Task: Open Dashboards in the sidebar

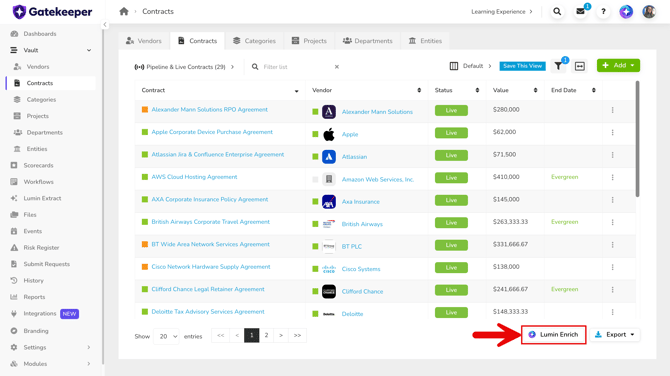Action: pyautogui.click(x=40, y=34)
